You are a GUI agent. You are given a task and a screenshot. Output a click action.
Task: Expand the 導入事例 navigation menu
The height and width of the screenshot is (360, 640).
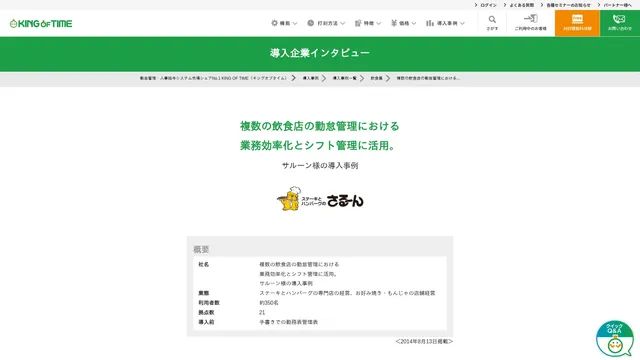pos(445,23)
